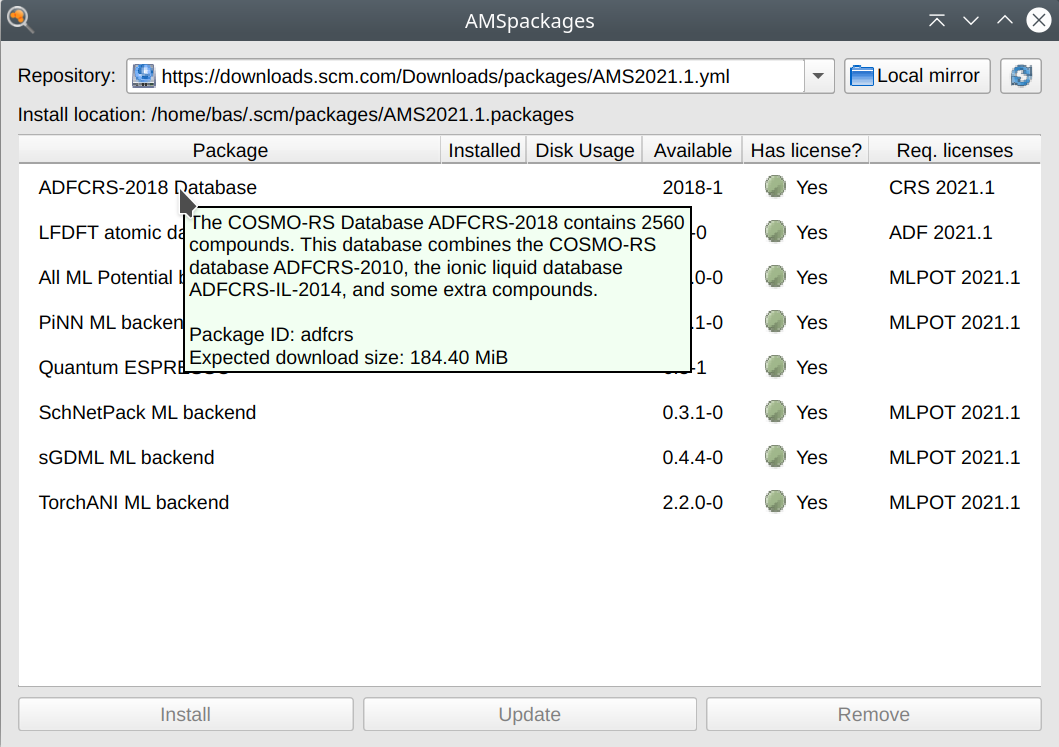1059x747 pixels.
Task: Select the All ML Potential package row
Action: click(x=530, y=278)
